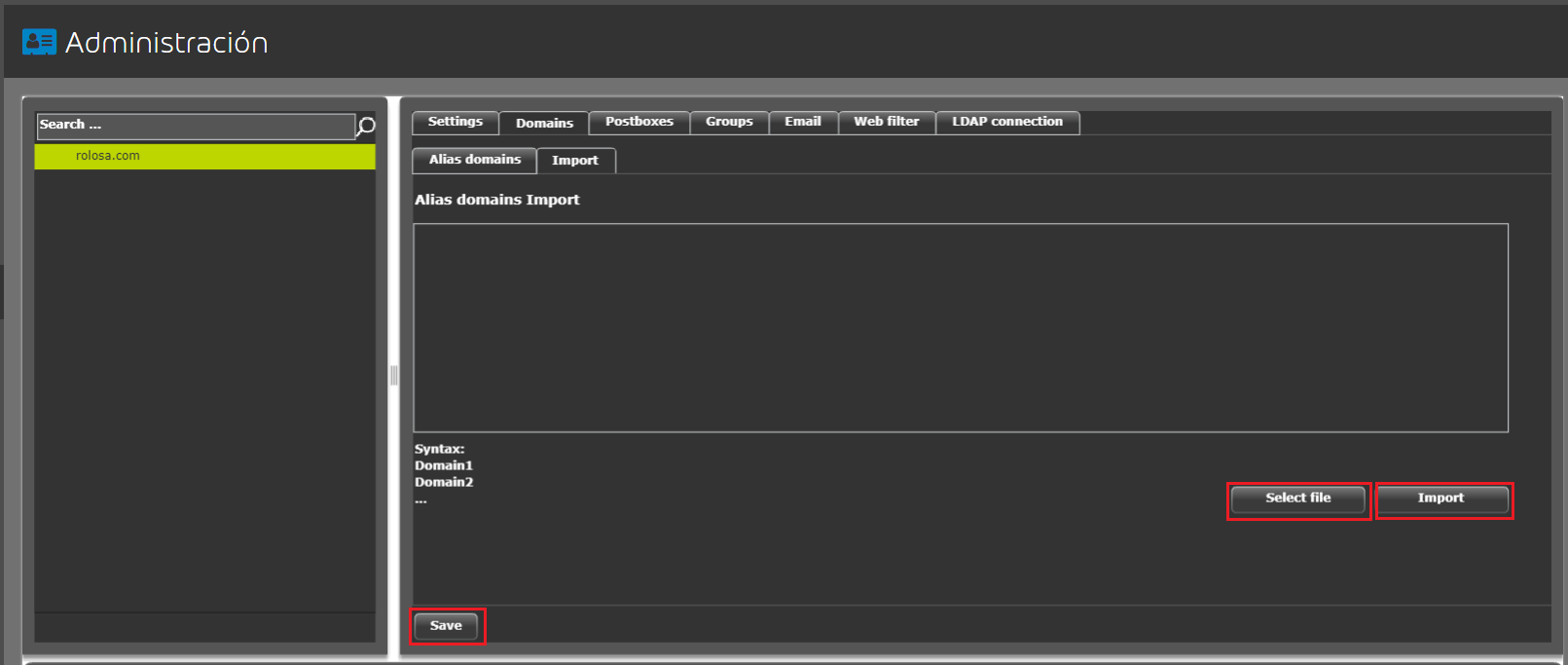
Task: Click inside the alias domains import text area
Action: 960,327
